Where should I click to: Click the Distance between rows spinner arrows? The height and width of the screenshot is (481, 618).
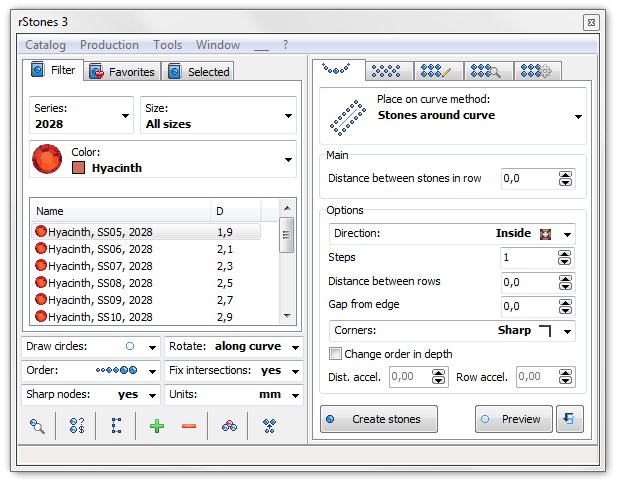click(x=565, y=283)
